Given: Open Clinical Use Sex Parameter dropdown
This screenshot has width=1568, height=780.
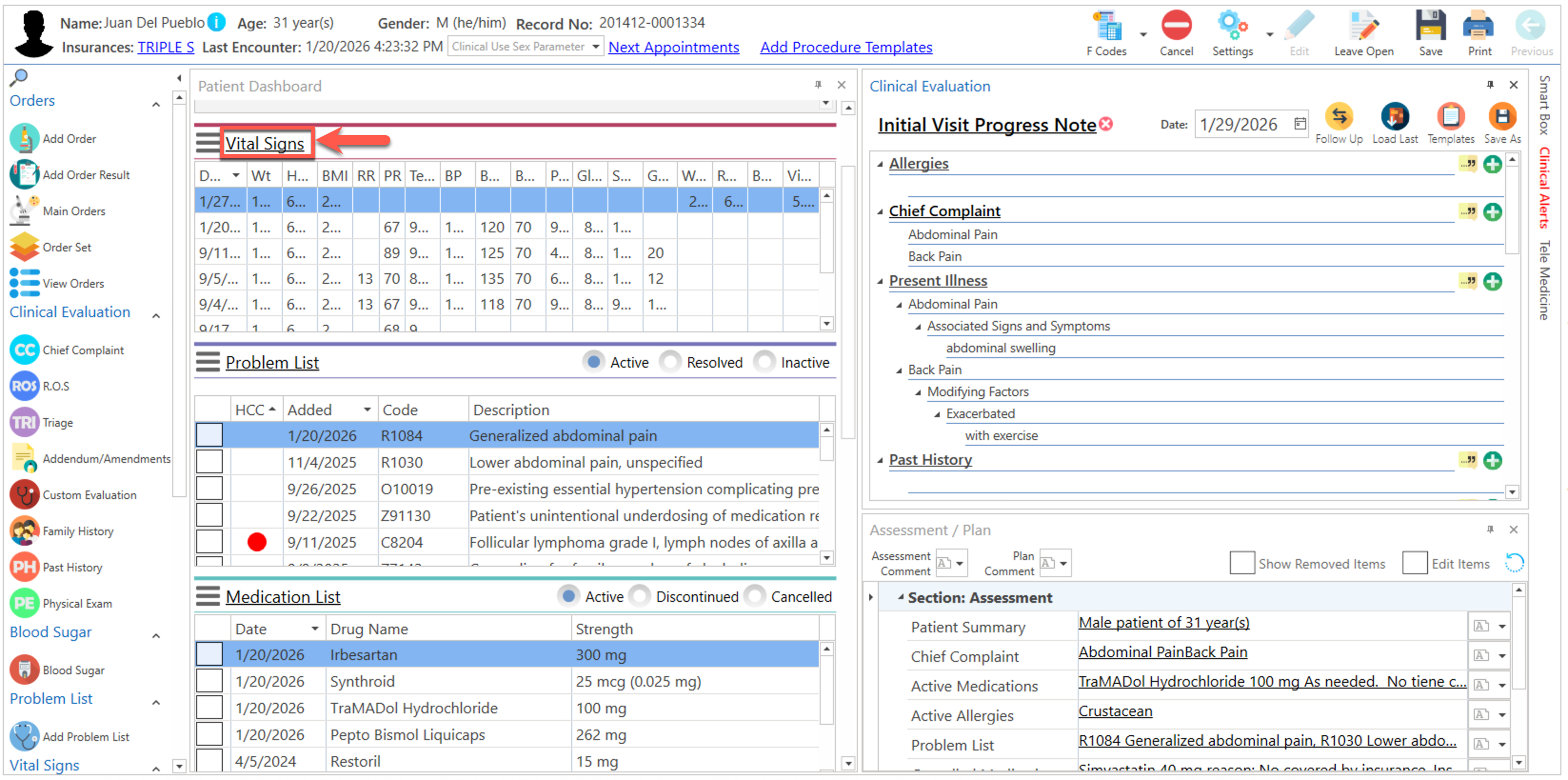Looking at the screenshot, I should tap(595, 47).
